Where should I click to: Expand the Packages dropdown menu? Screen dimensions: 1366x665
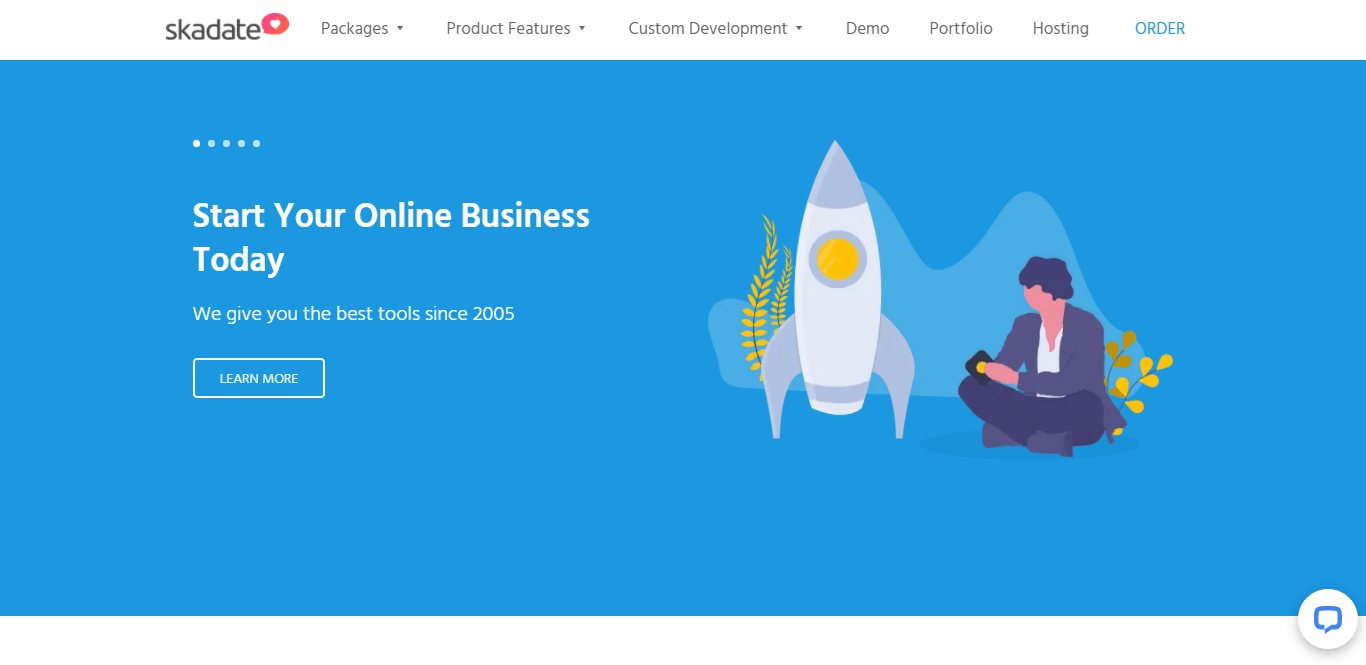tap(362, 29)
